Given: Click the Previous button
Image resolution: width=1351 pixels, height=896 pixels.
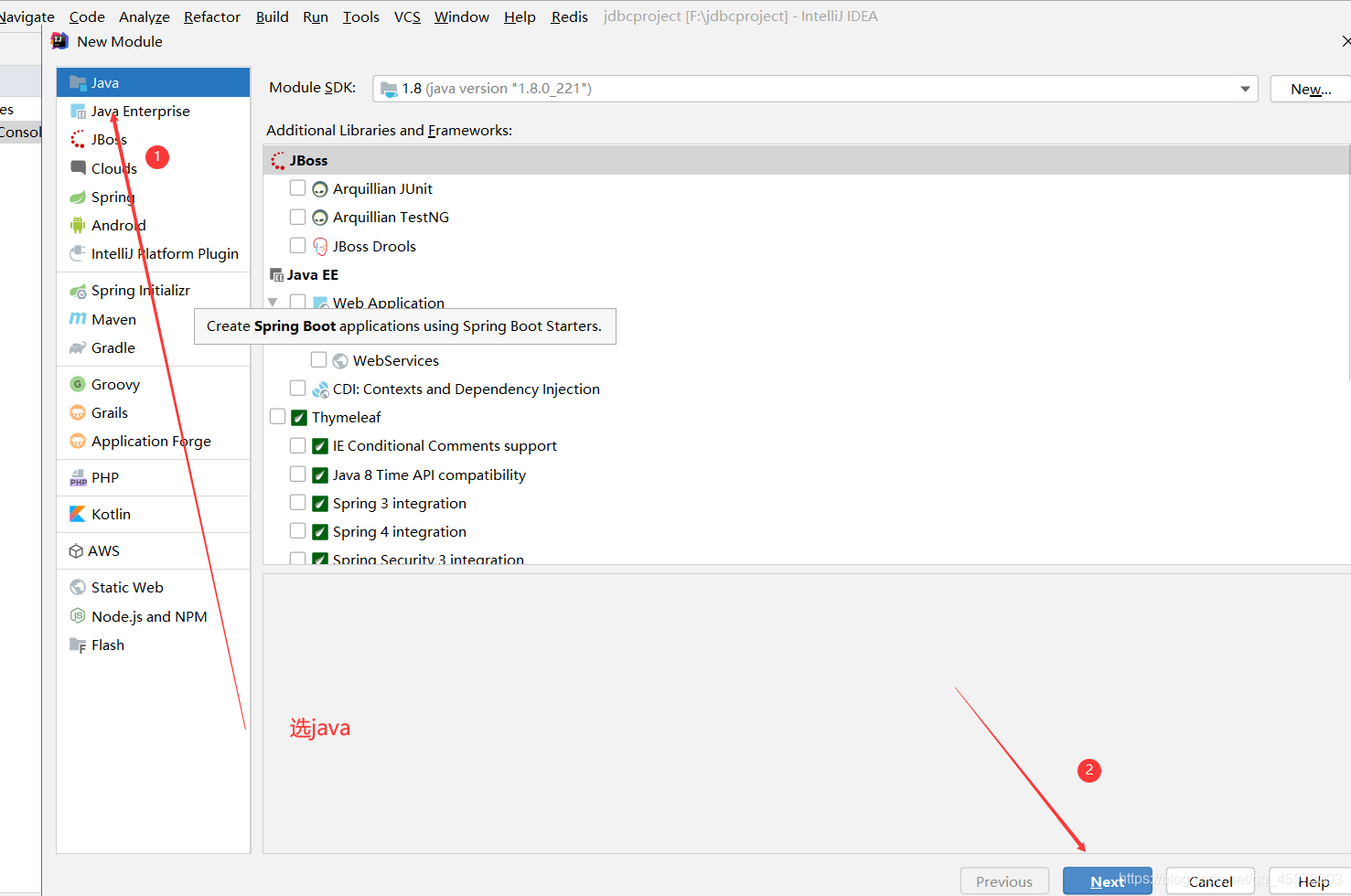Looking at the screenshot, I should tap(1004, 881).
